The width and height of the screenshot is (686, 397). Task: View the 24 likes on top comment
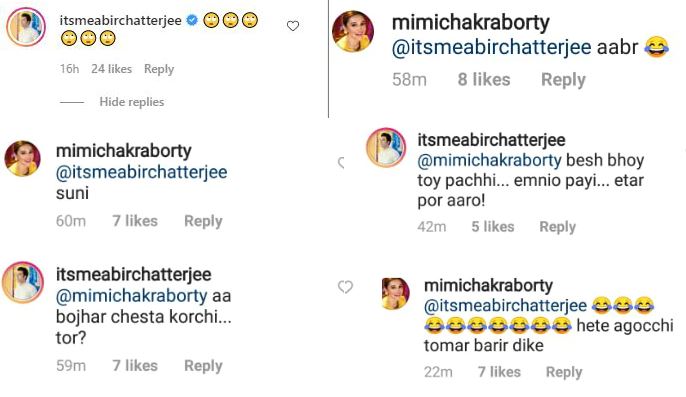click(x=112, y=69)
